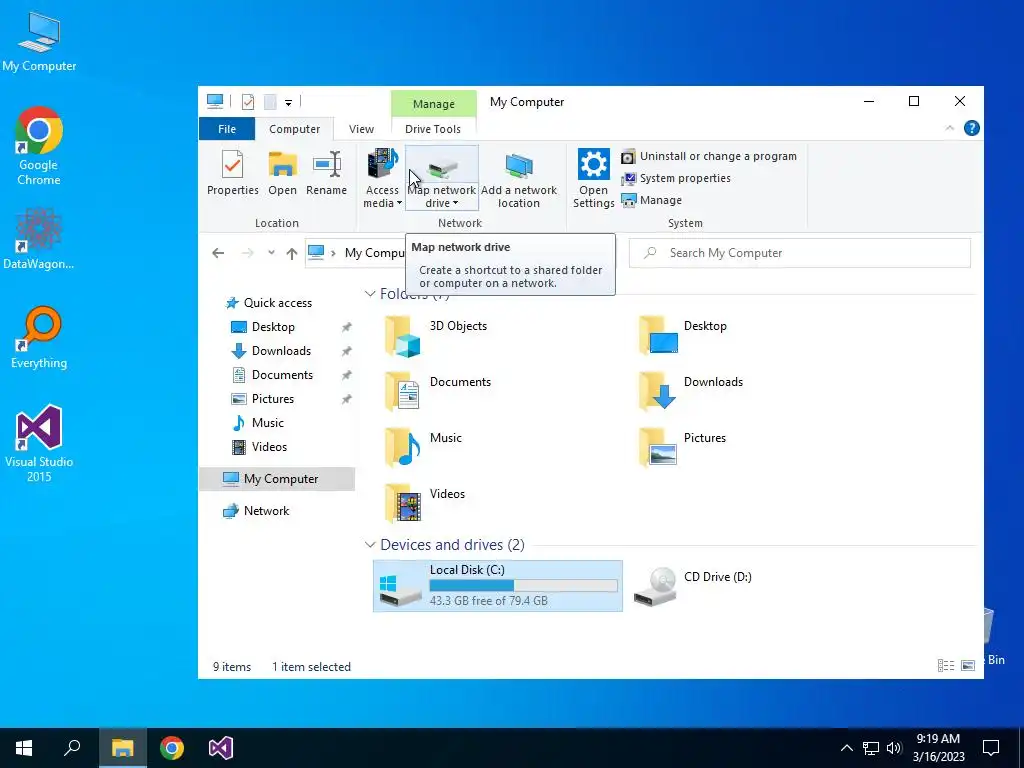Click the Properties ribbon icon
The image size is (1024, 768).
[x=232, y=172]
